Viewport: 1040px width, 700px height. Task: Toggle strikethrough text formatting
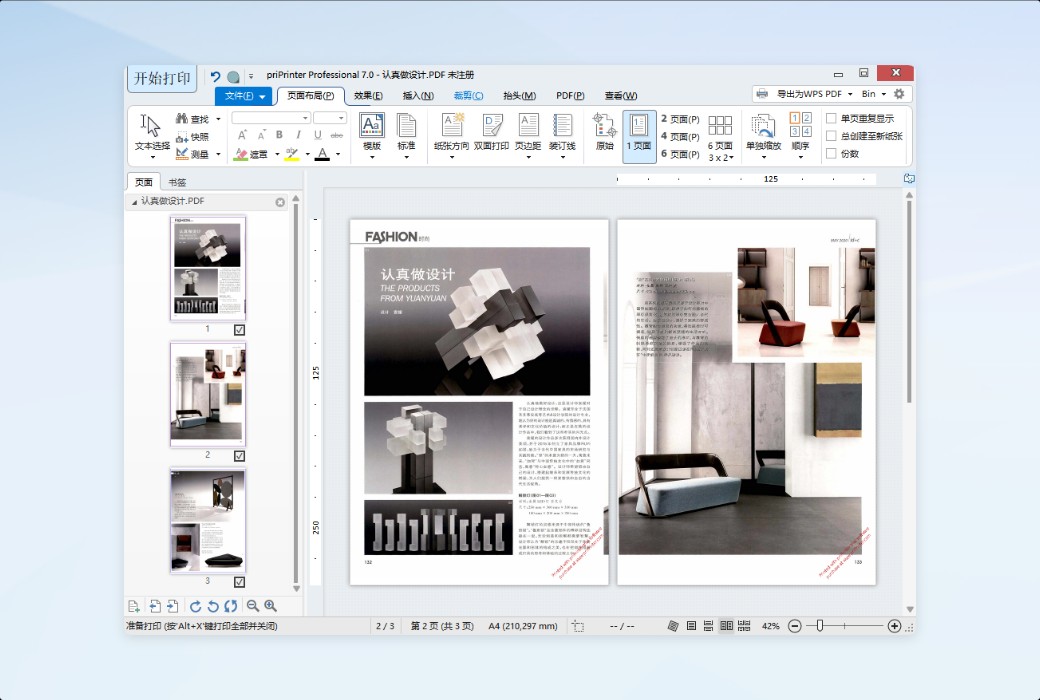[x=337, y=135]
